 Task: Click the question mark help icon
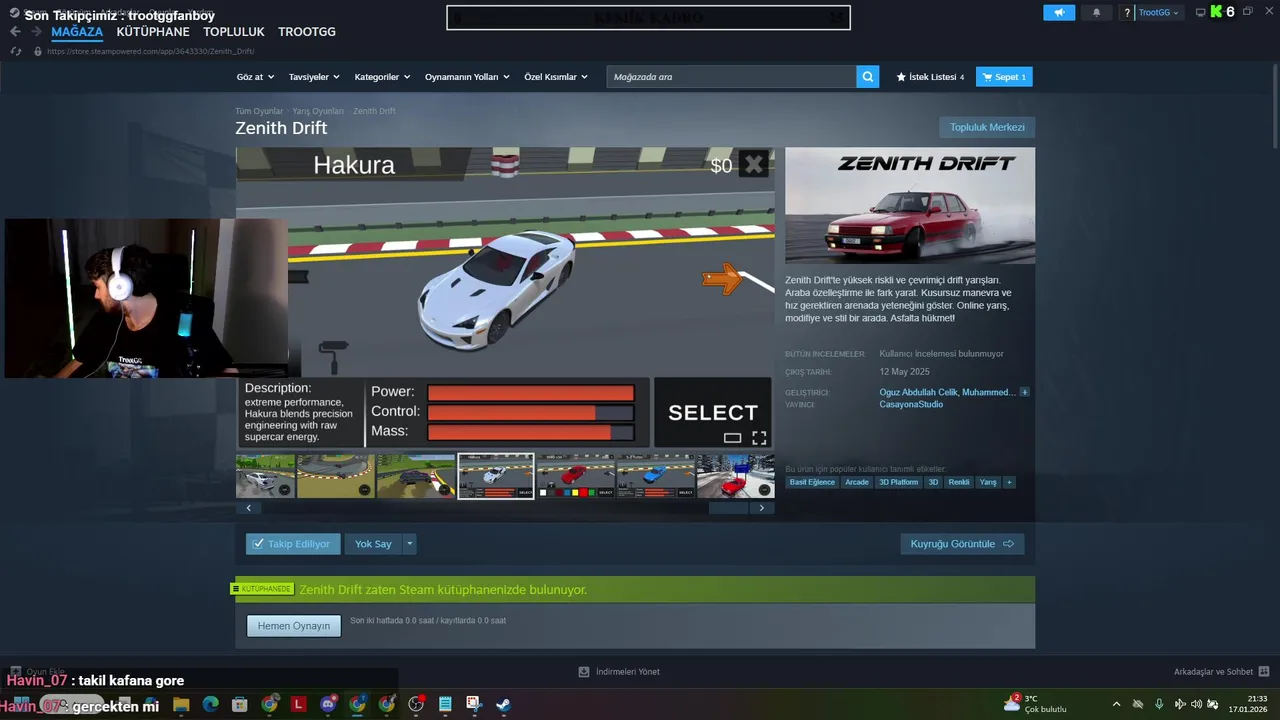point(1127,12)
